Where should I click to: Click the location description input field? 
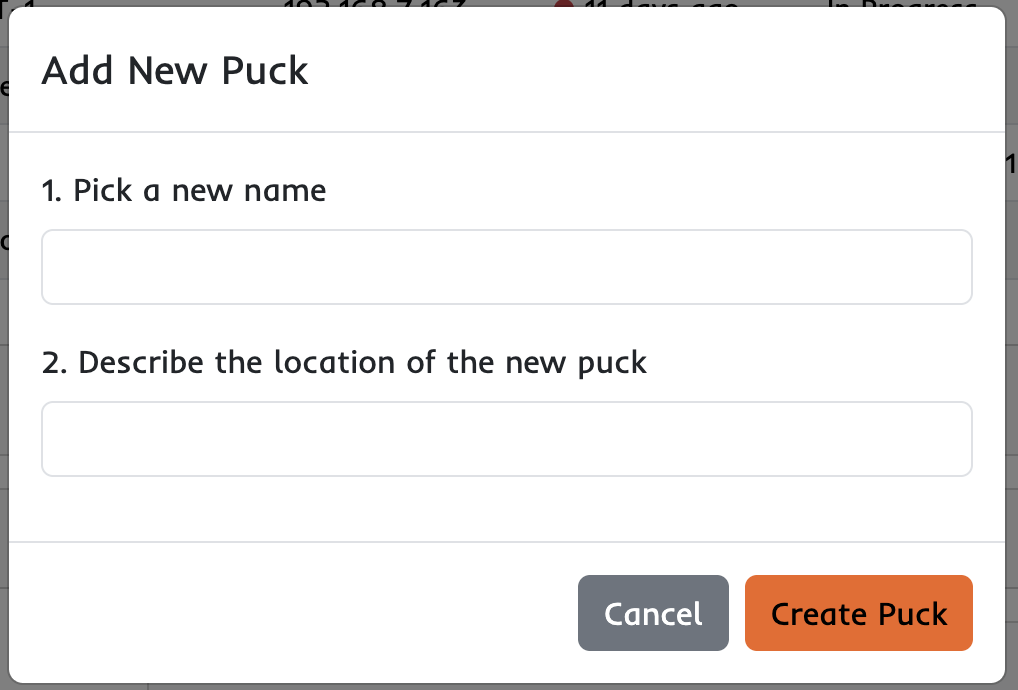click(506, 438)
